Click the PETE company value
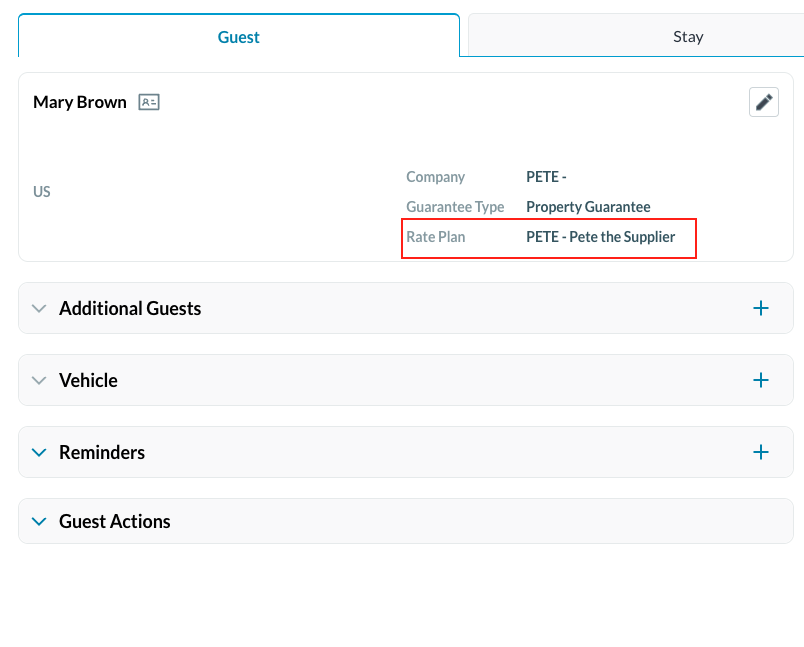The image size is (804, 647). point(546,176)
